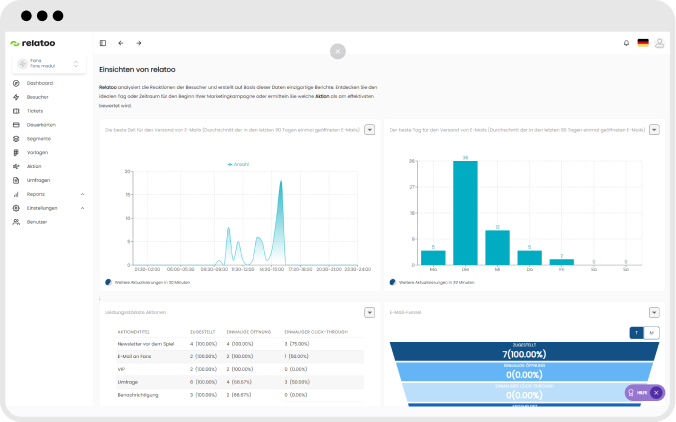
Task: Open the Fans modul selector
Action: point(49,64)
